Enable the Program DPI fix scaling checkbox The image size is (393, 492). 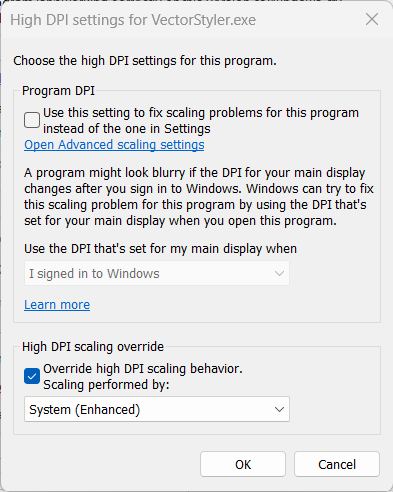32,120
